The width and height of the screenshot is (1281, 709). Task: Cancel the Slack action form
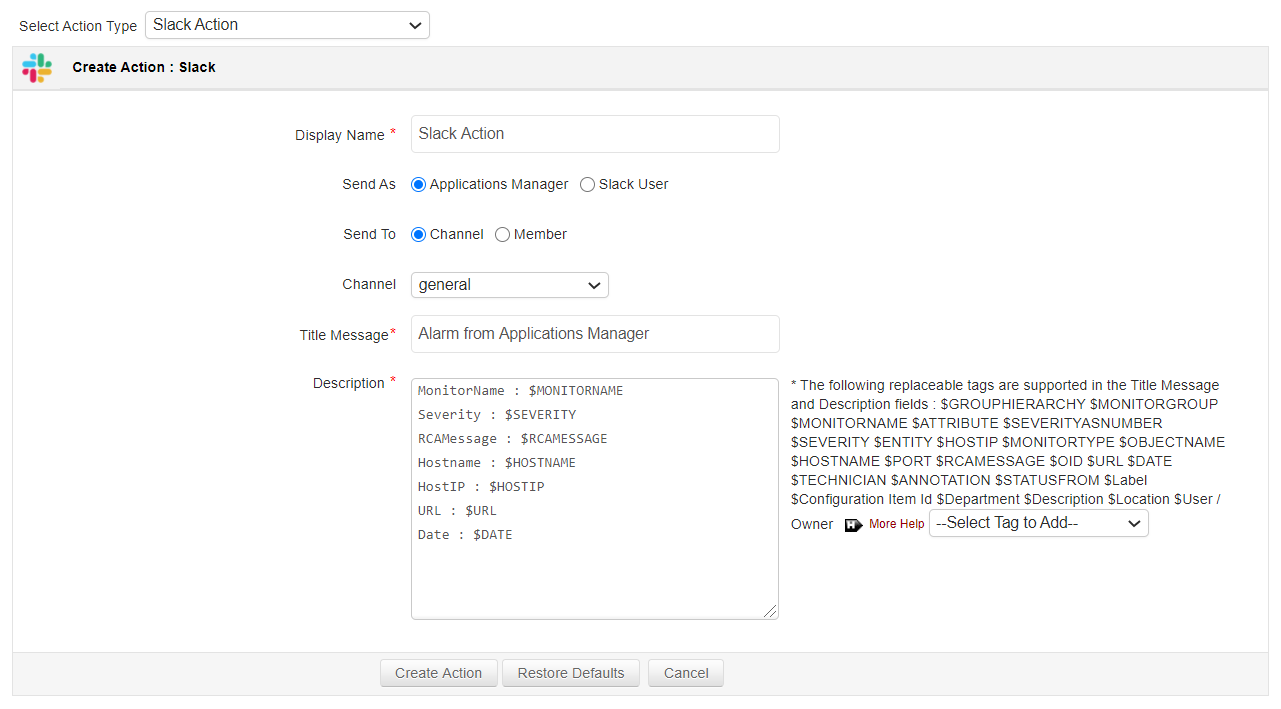point(685,673)
